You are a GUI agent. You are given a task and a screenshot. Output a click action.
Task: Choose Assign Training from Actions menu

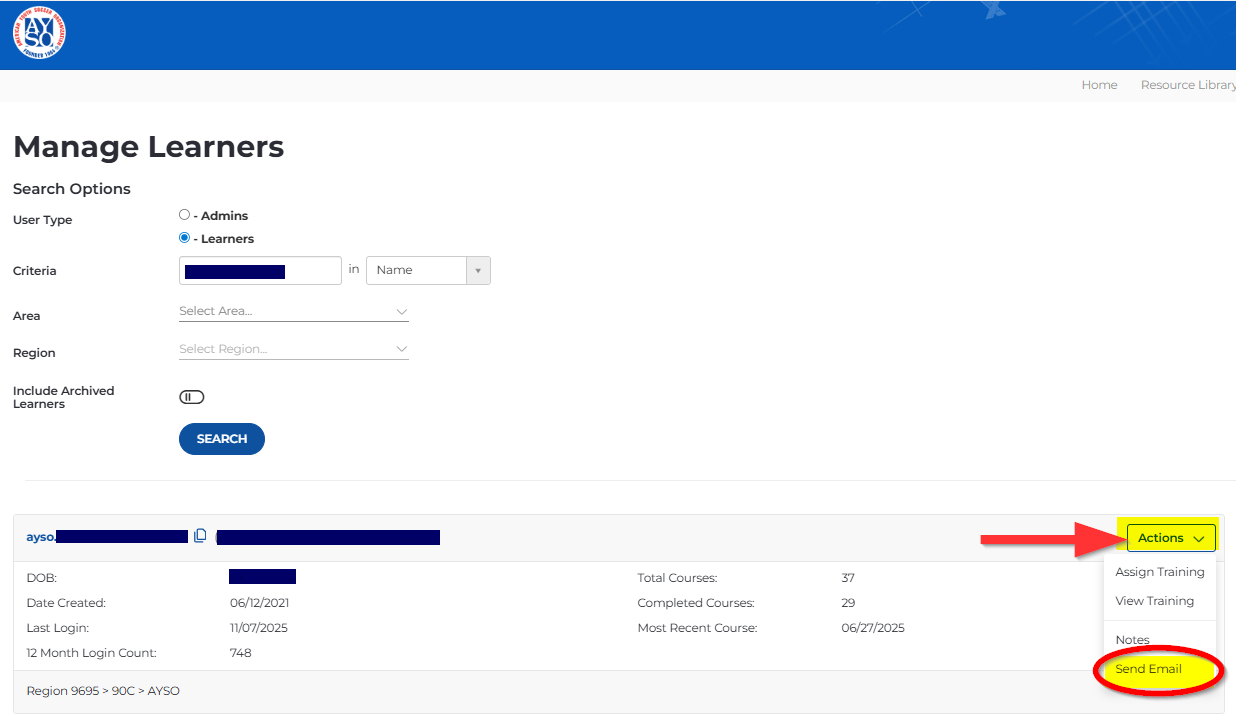click(1159, 572)
